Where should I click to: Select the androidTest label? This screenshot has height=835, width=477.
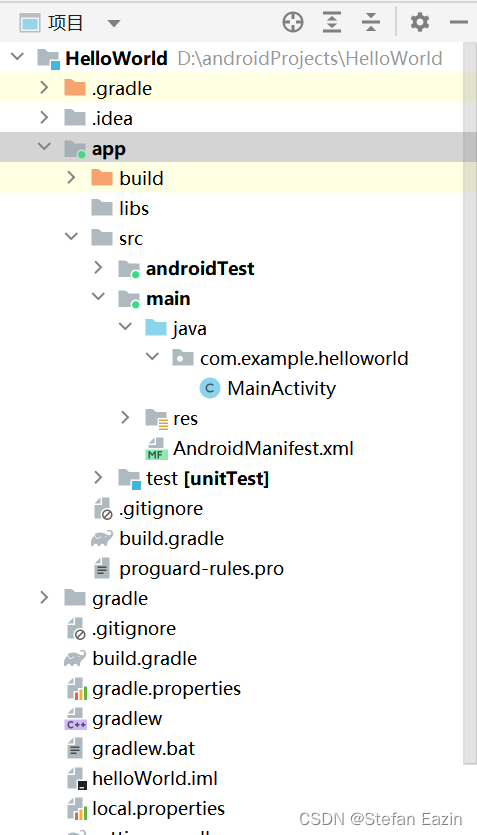coord(200,268)
